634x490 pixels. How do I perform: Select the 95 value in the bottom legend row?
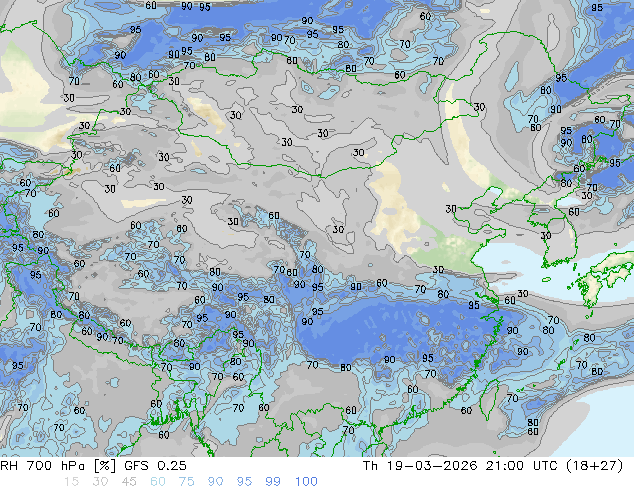244,482
